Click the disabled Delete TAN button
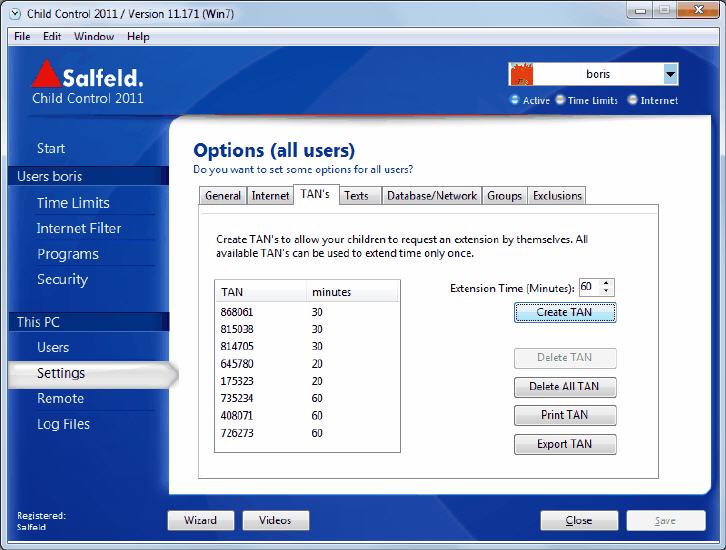Viewport: 726px width, 550px height. [x=565, y=358]
